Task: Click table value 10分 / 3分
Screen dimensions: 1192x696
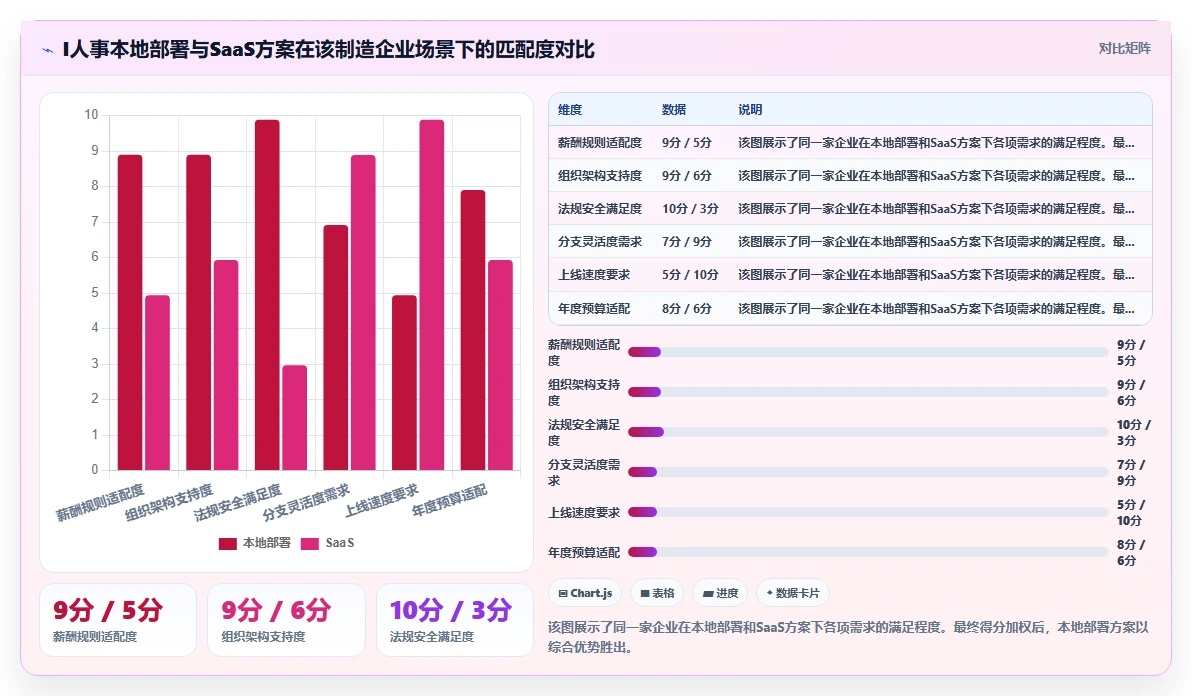Action: click(x=690, y=209)
